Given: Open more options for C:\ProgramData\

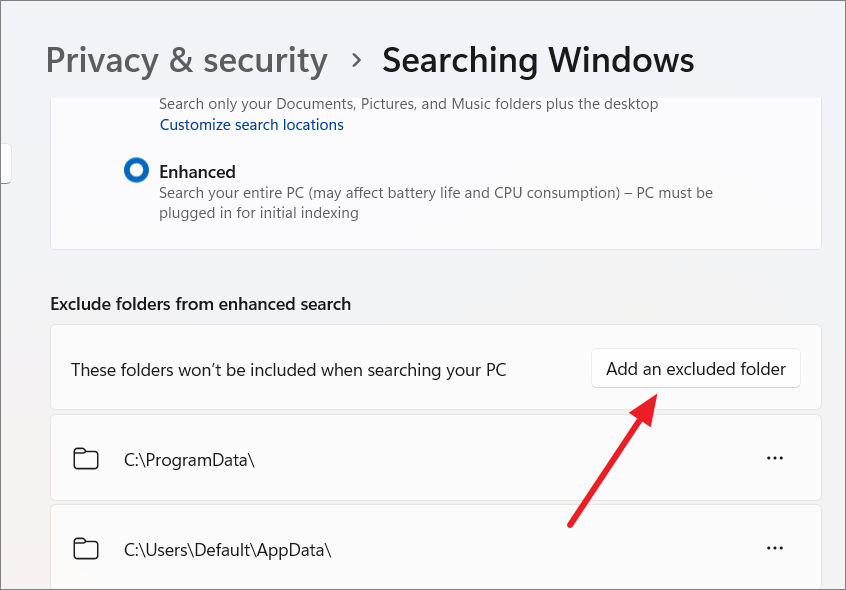Looking at the screenshot, I should (x=775, y=458).
